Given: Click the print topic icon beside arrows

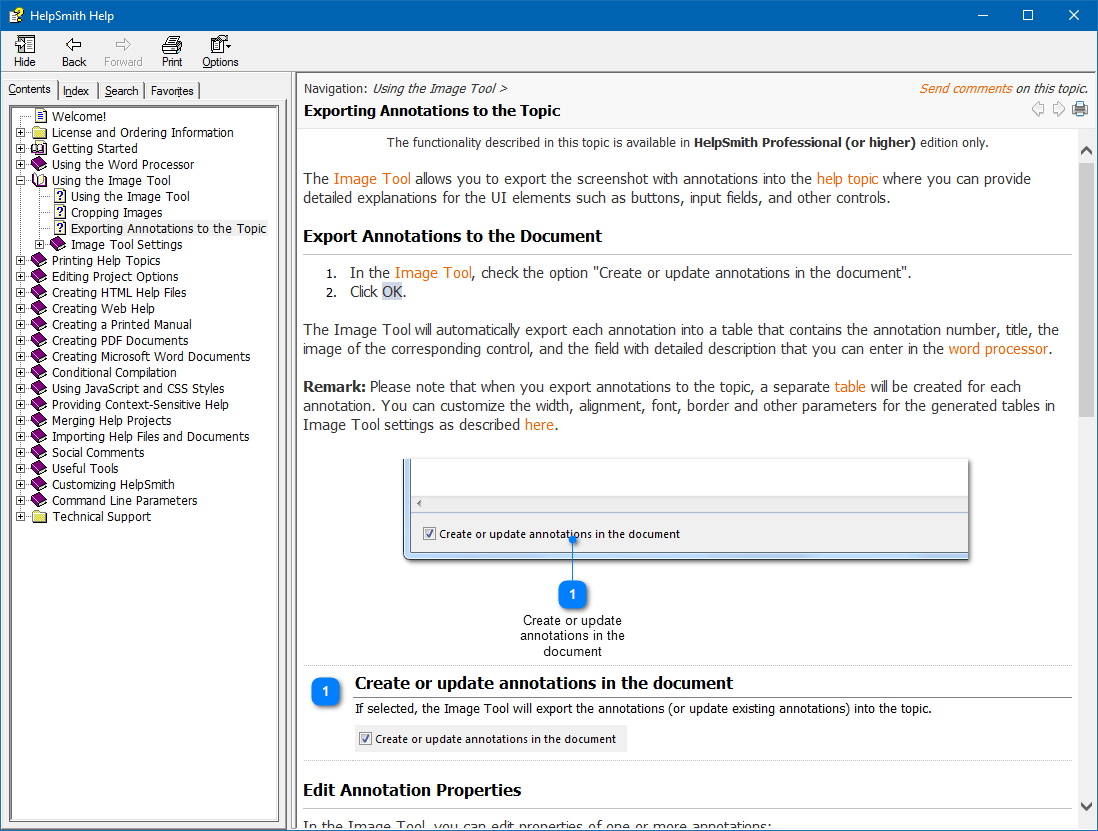Looking at the screenshot, I should 1080,109.
